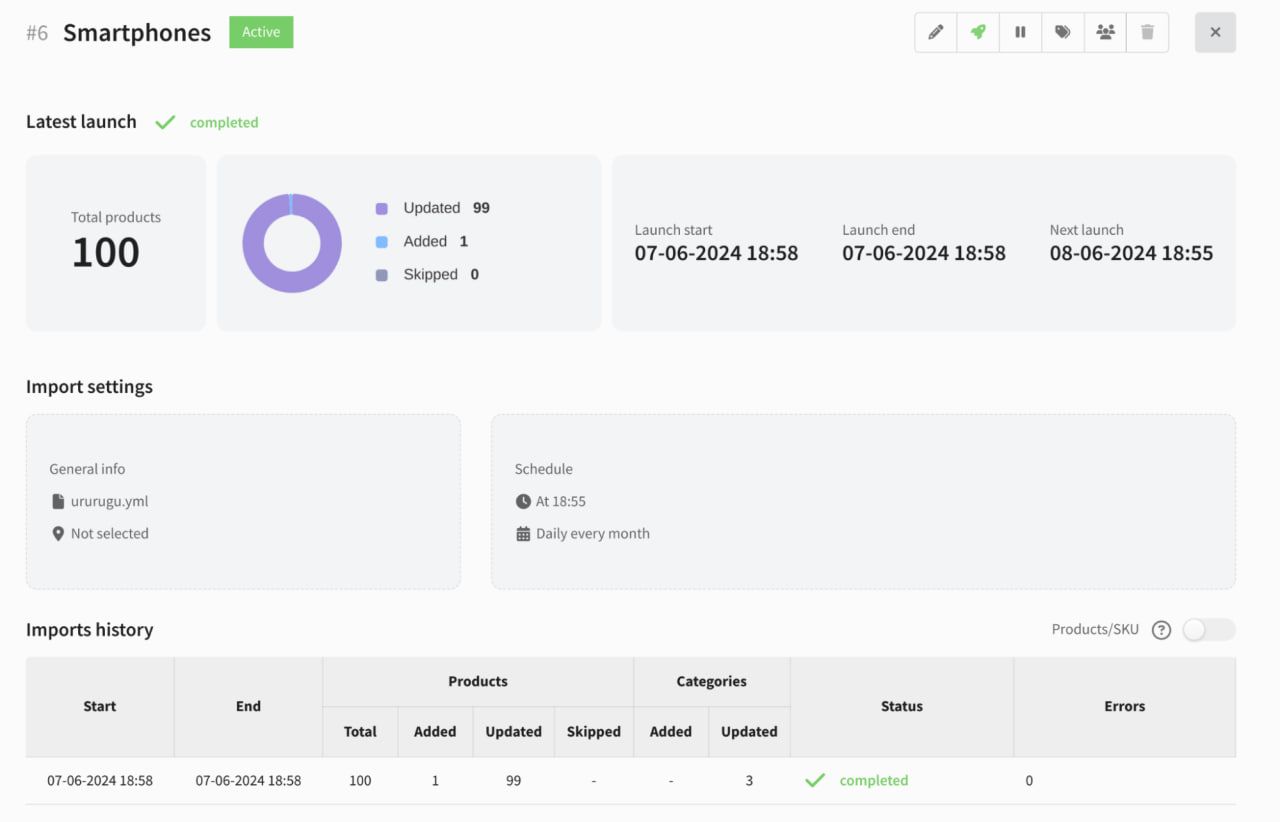Click the calendar icon beside Daily every month
Image resolution: width=1280 pixels, height=822 pixels.
pos(523,534)
